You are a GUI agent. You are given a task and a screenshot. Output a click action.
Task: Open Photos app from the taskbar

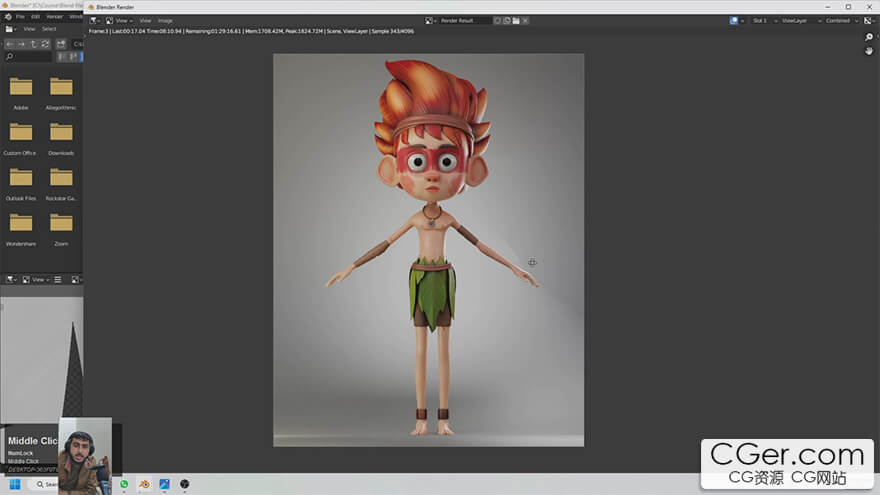pyautogui.click(x=164, y=484)
